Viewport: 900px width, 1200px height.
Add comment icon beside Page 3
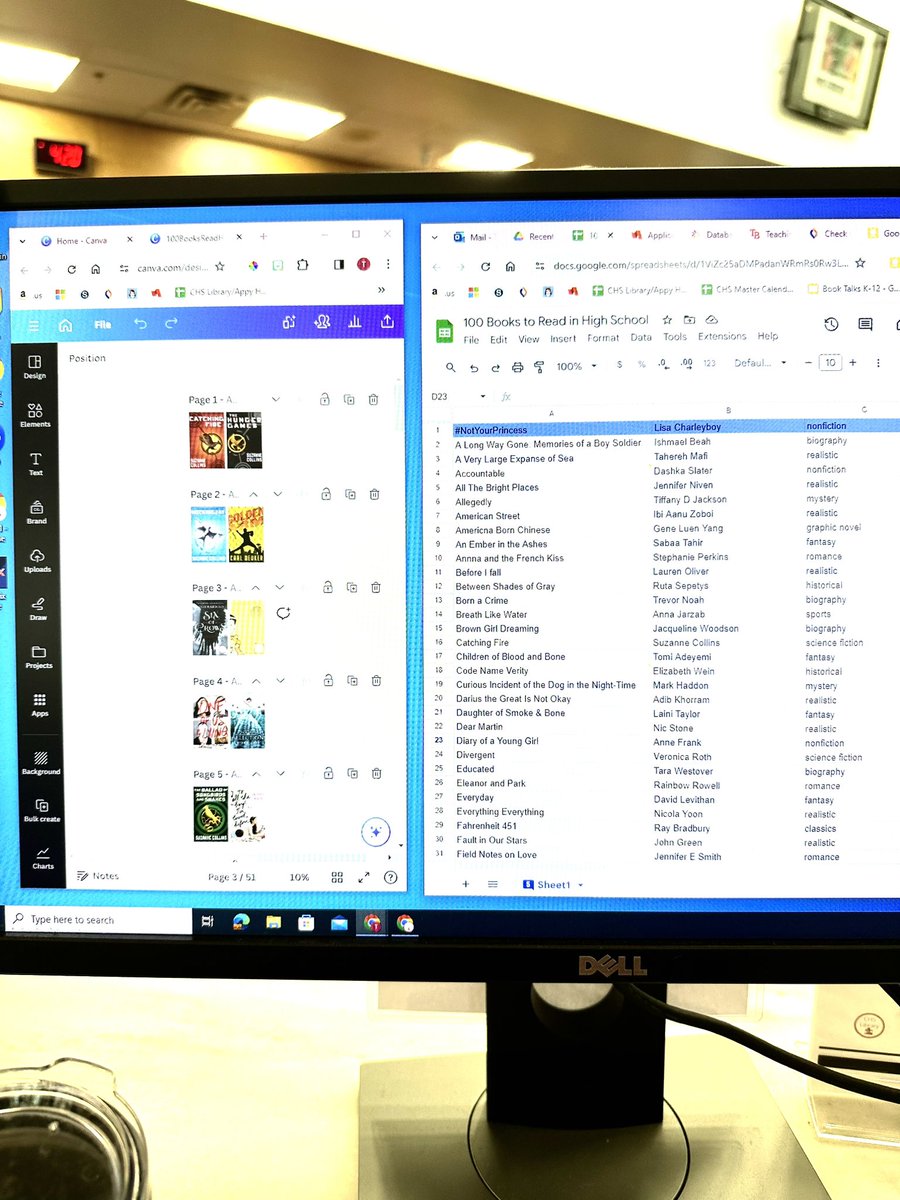tap(283, 613)
